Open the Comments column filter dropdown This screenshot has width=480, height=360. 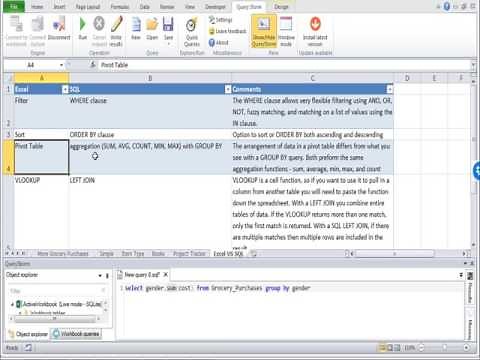389,89
